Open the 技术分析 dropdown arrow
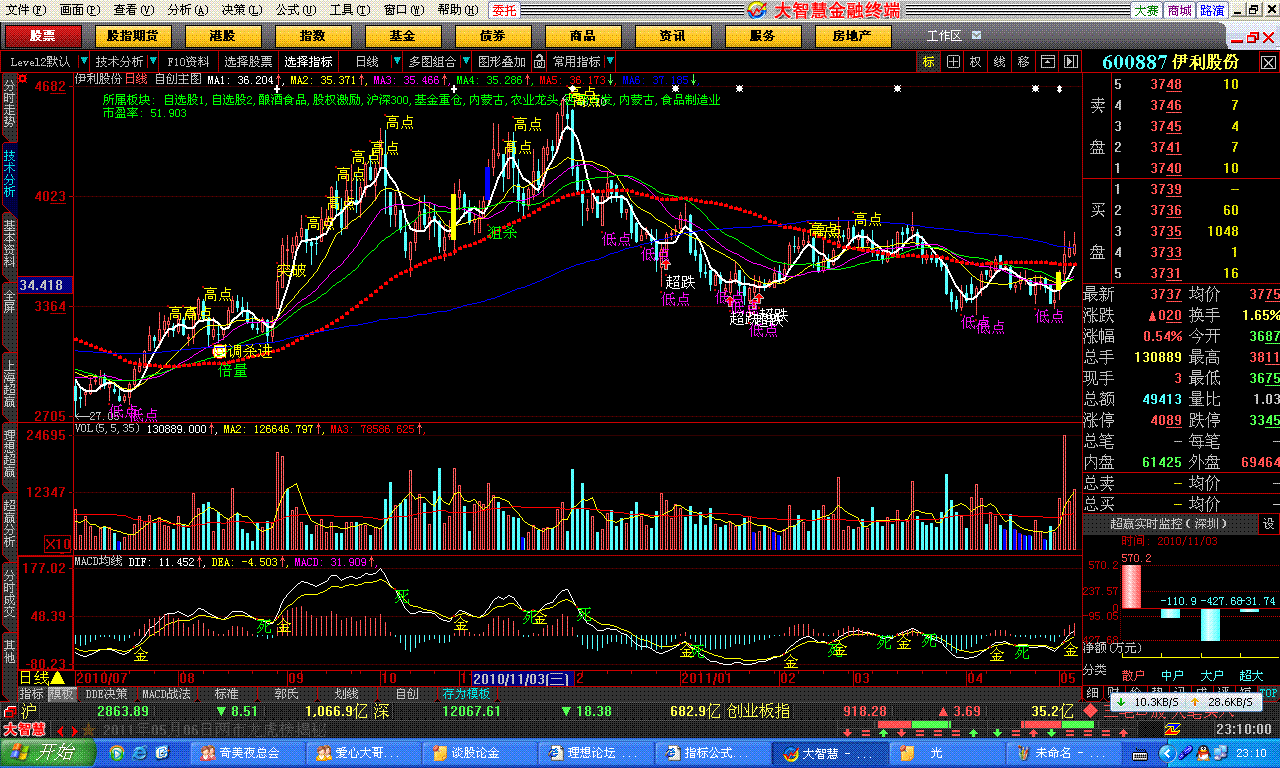1280x768 pixels. pos(152,62)
